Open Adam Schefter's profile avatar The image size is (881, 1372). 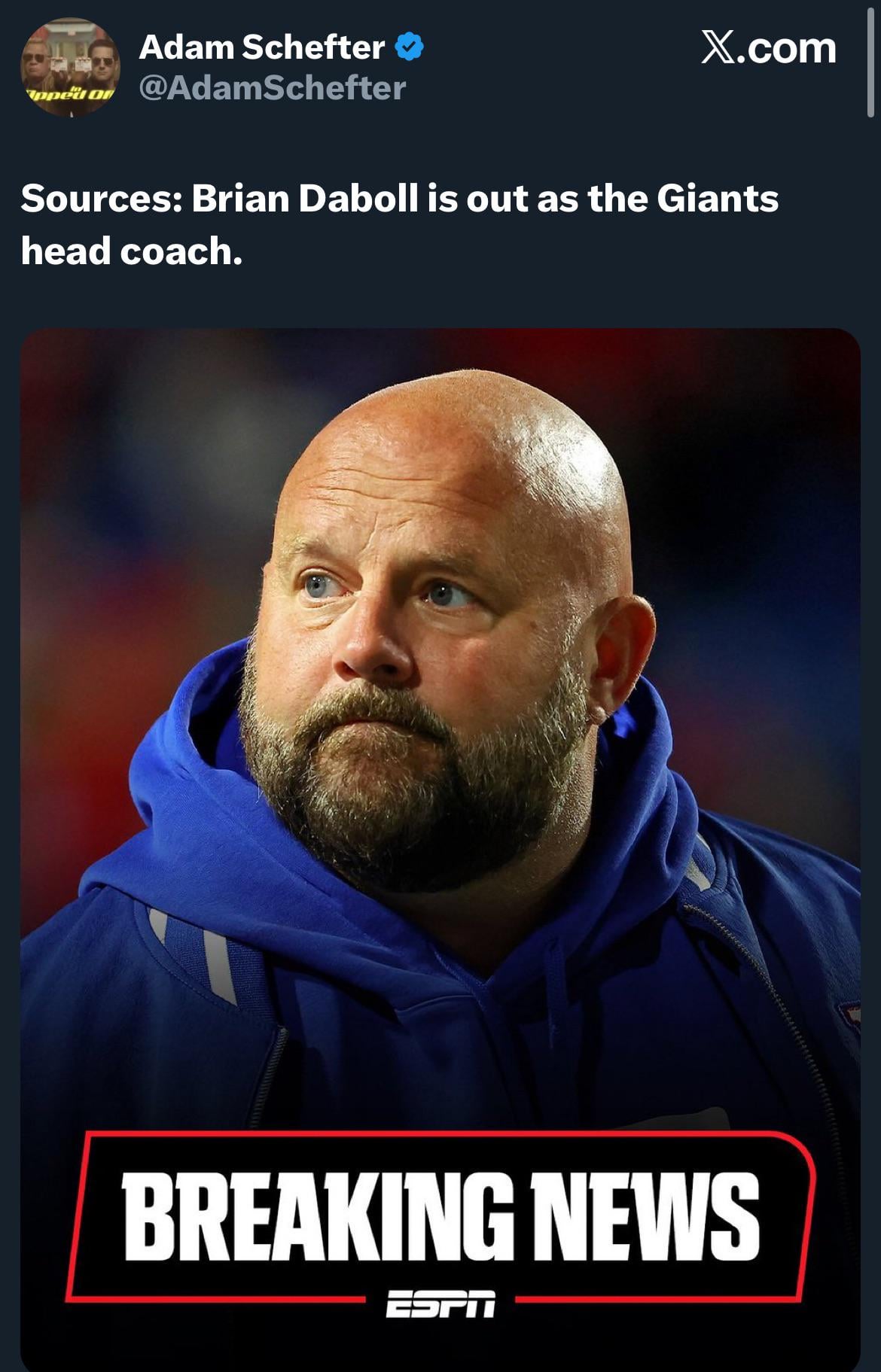pyautogui.click(x=70, y=68)
